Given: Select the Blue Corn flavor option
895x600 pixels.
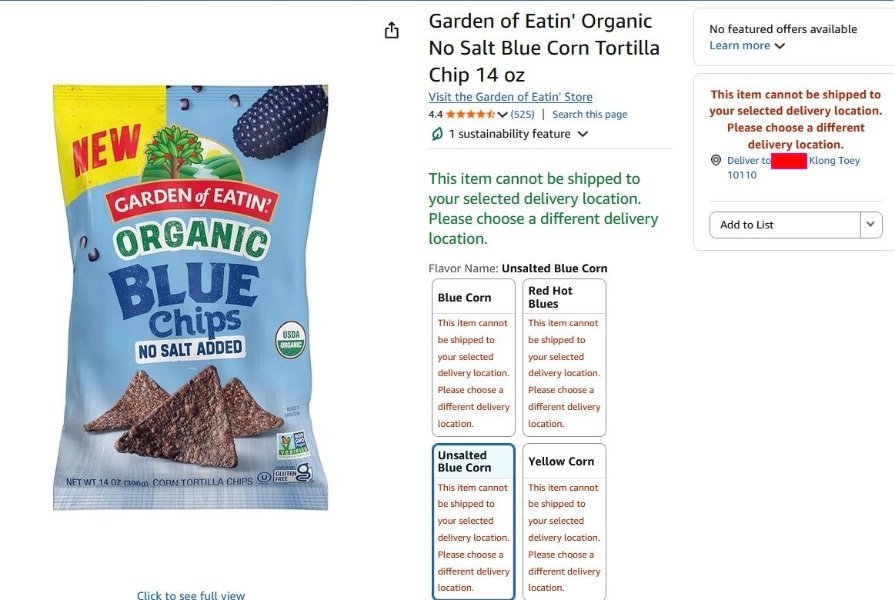Looking at the screenshot, I should click(x=474, y=357).
